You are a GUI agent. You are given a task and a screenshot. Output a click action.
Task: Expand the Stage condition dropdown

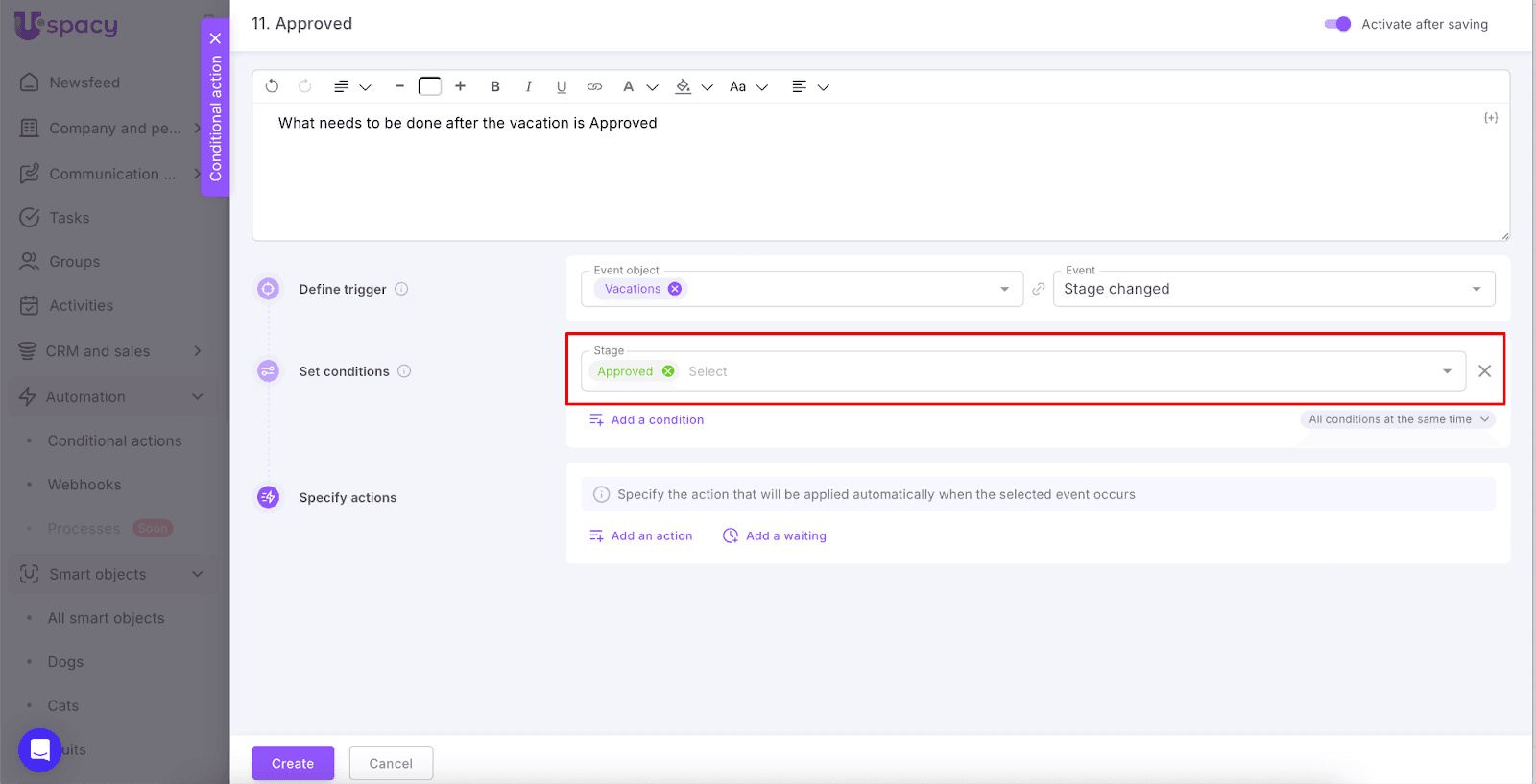[1447, 371]
